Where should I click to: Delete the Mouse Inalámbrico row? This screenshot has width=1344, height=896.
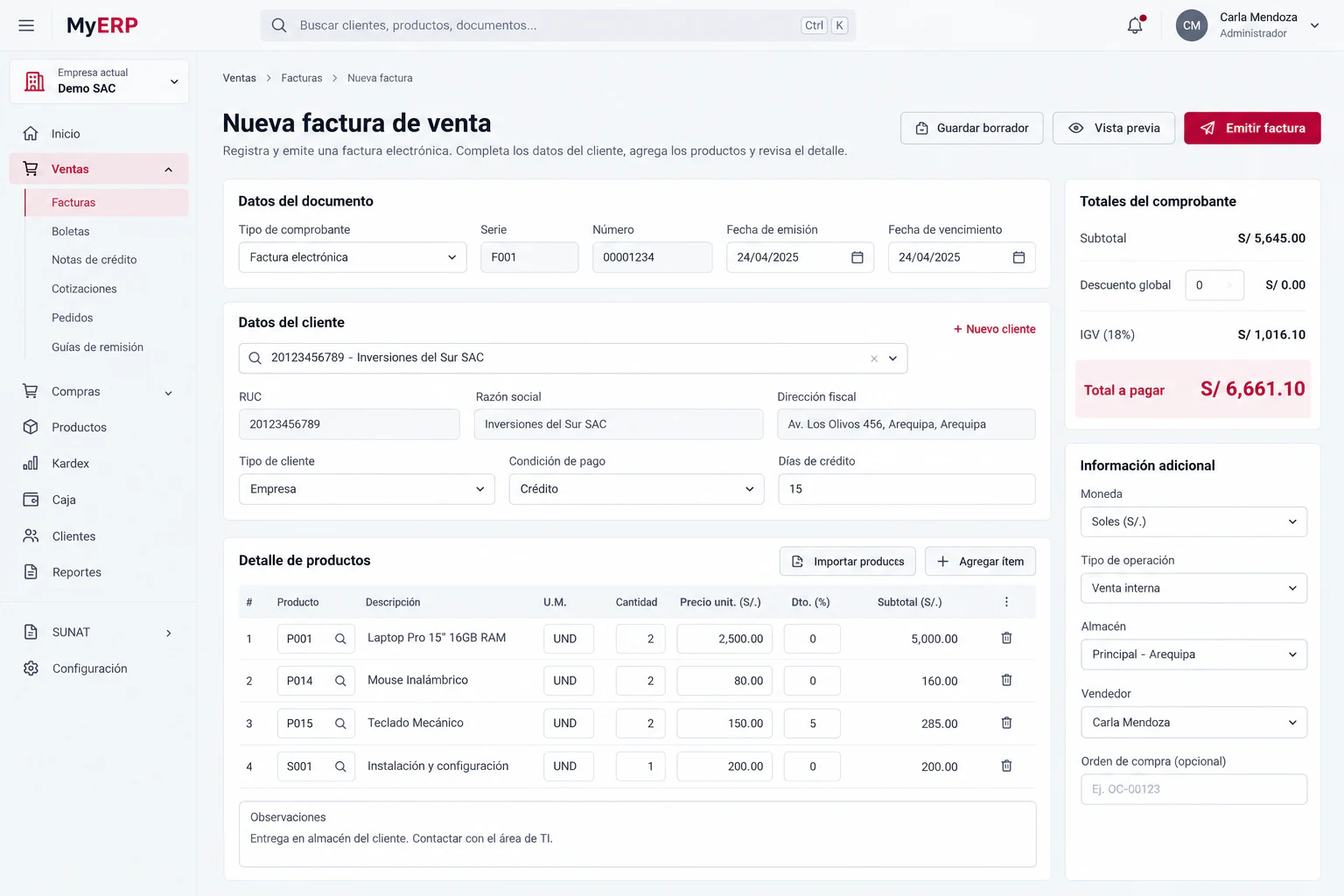(1006, 680)
